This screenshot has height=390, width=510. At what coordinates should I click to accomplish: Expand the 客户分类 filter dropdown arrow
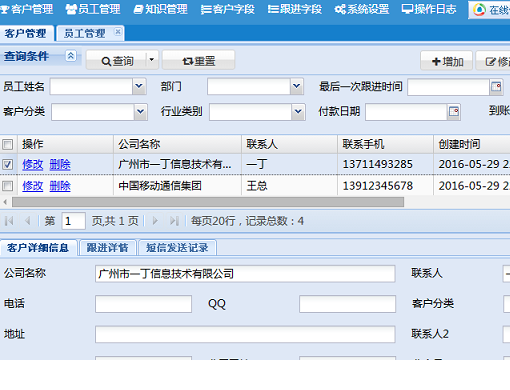141,112
